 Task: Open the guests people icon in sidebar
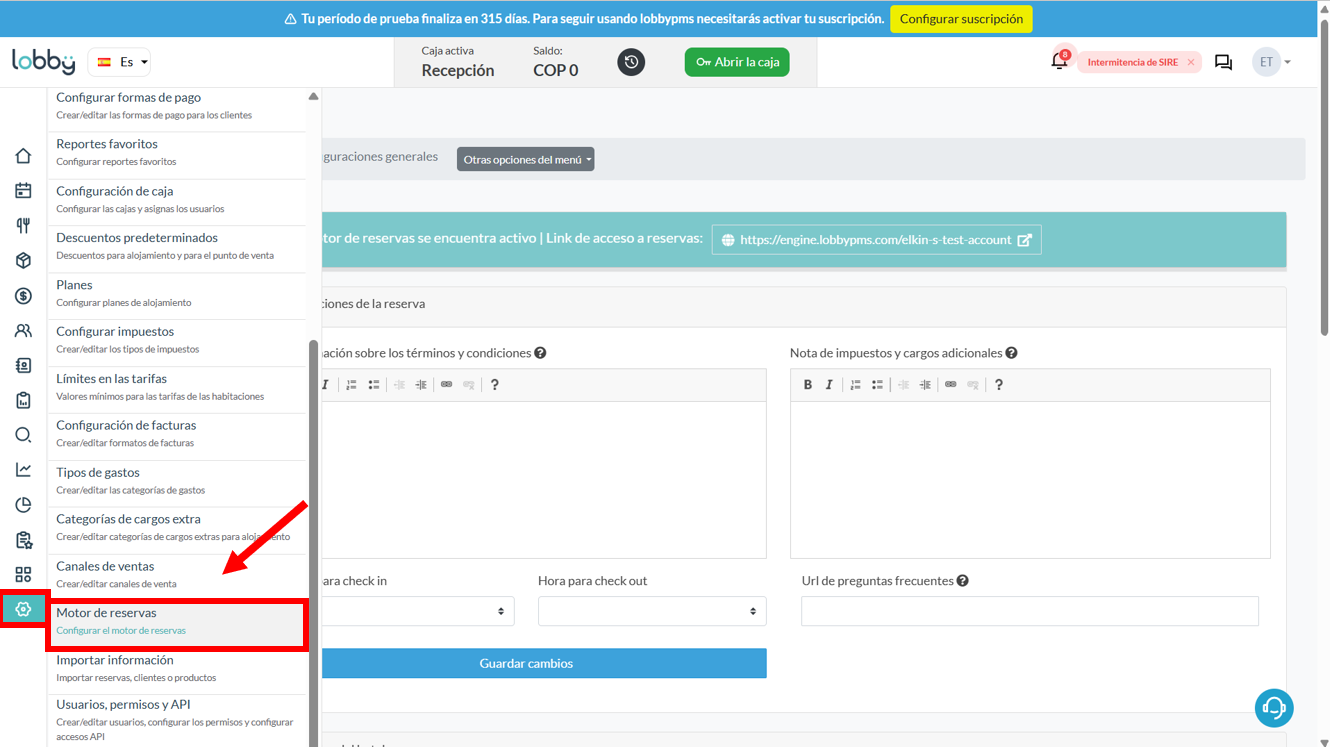point(23,331)
